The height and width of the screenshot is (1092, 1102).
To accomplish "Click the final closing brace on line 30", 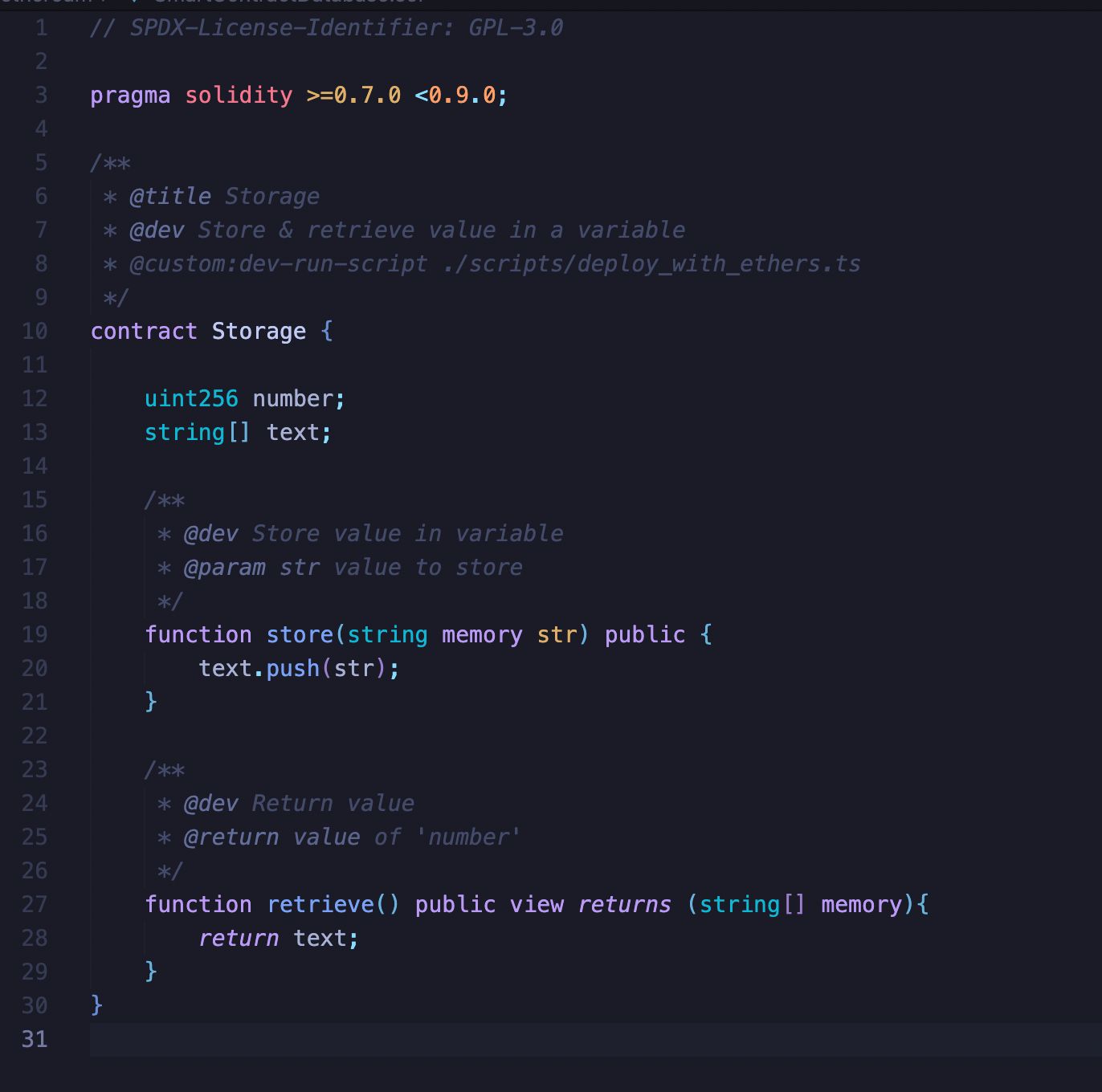I will (97, 1006).
